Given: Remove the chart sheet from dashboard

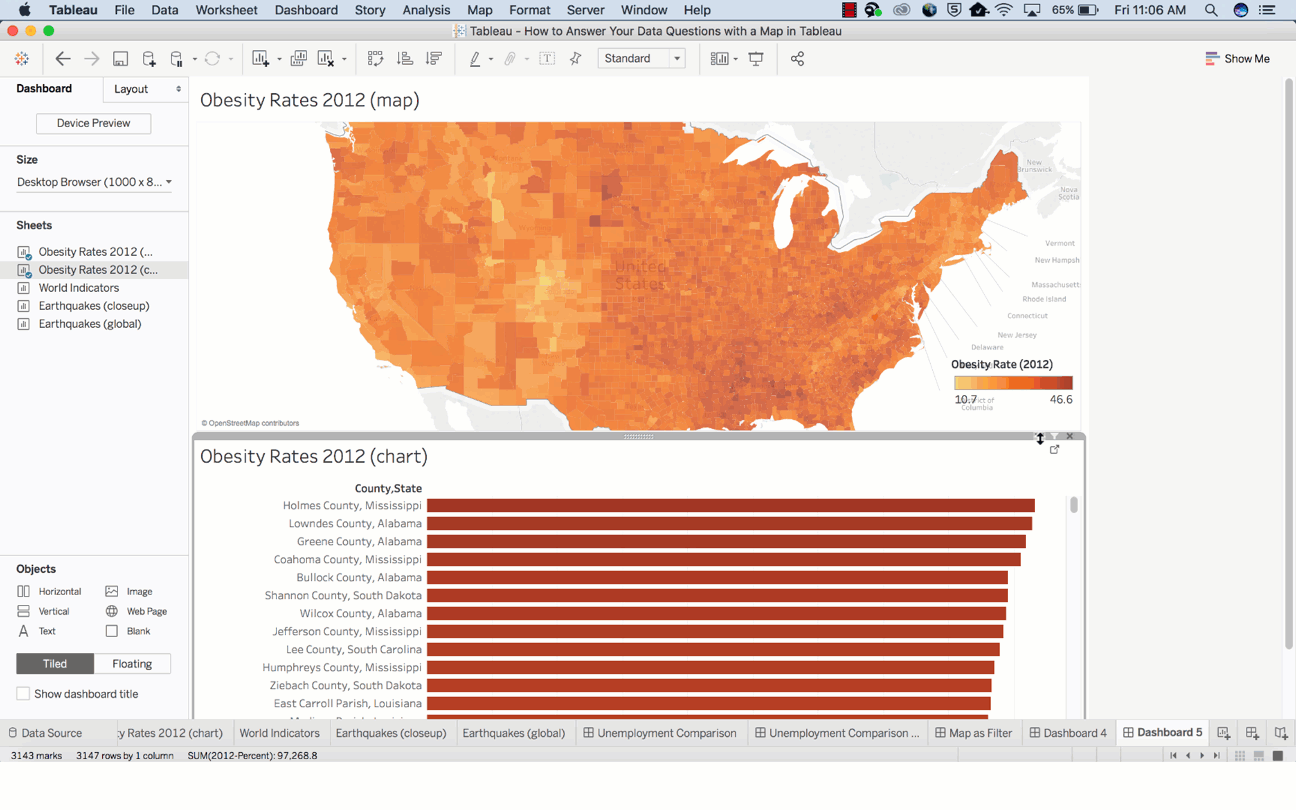Looking at the screenshot, I should tap(1069, 437).
